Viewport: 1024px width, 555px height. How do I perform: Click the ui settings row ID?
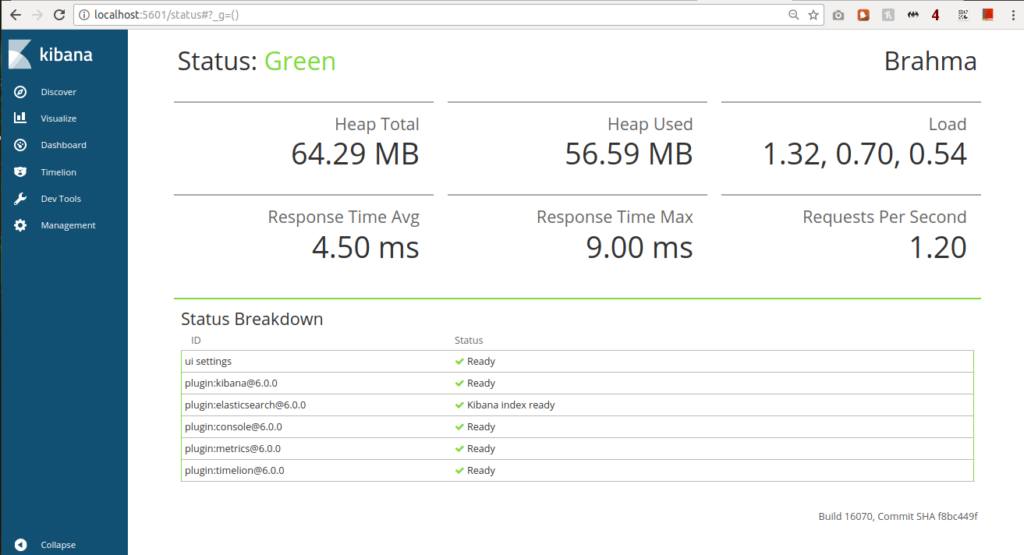pos(208,361)
